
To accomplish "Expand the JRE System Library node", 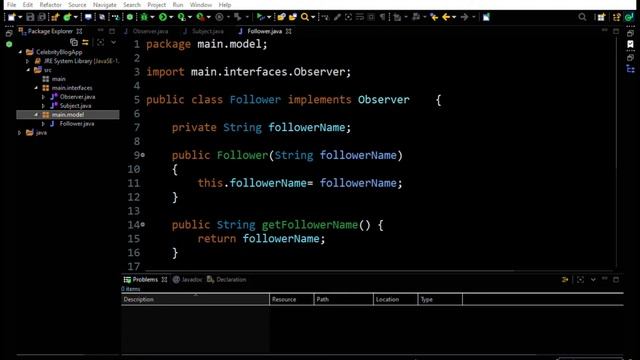I will (27, 61).
